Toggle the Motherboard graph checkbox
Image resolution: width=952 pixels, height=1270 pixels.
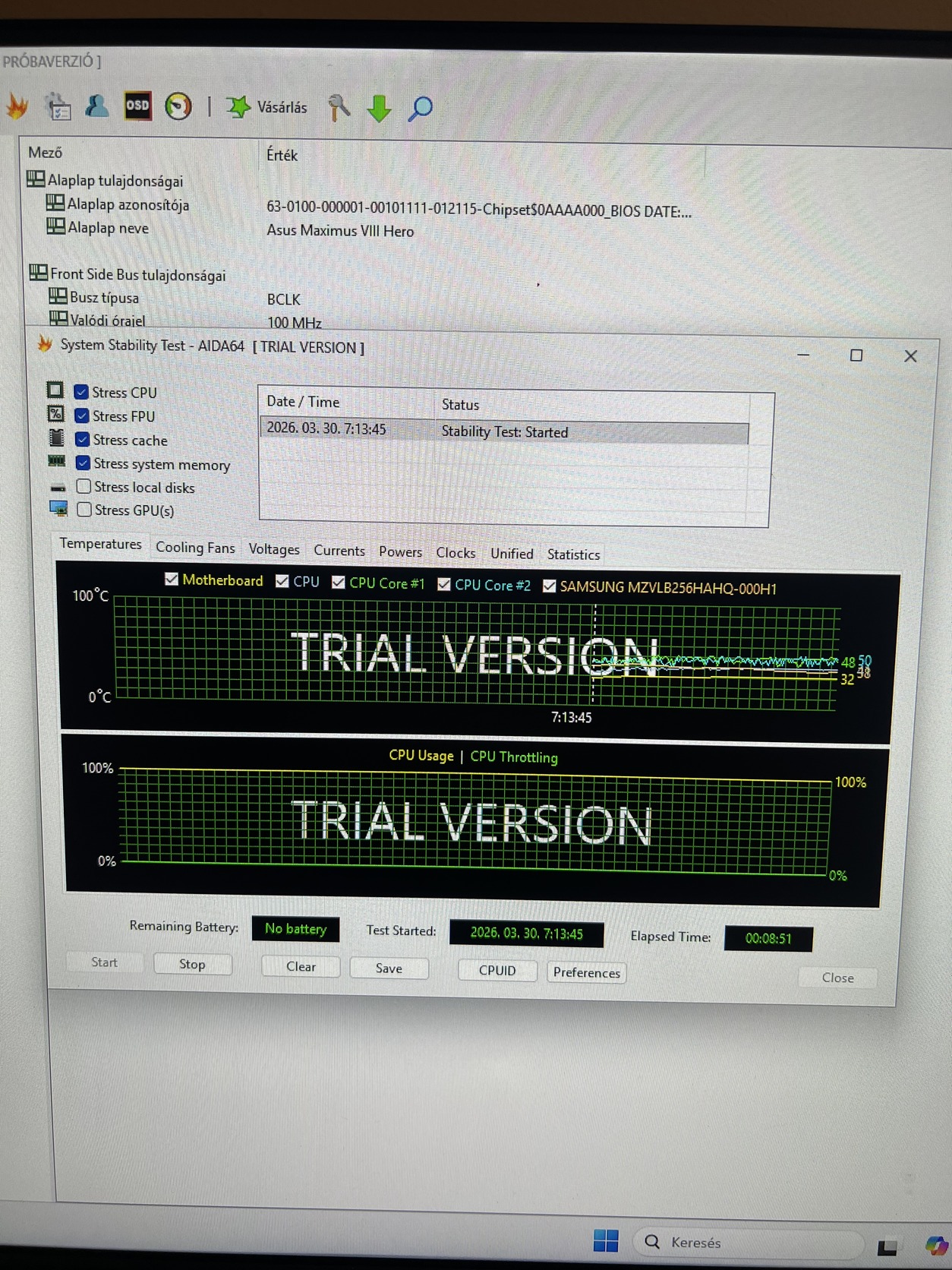[x=172, y=579]
